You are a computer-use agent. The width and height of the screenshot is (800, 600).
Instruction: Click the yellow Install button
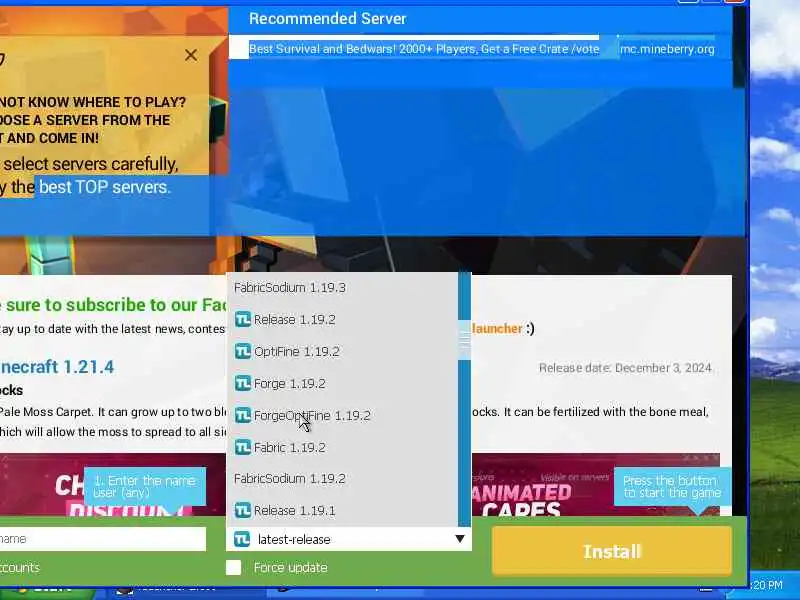point(612,552)
